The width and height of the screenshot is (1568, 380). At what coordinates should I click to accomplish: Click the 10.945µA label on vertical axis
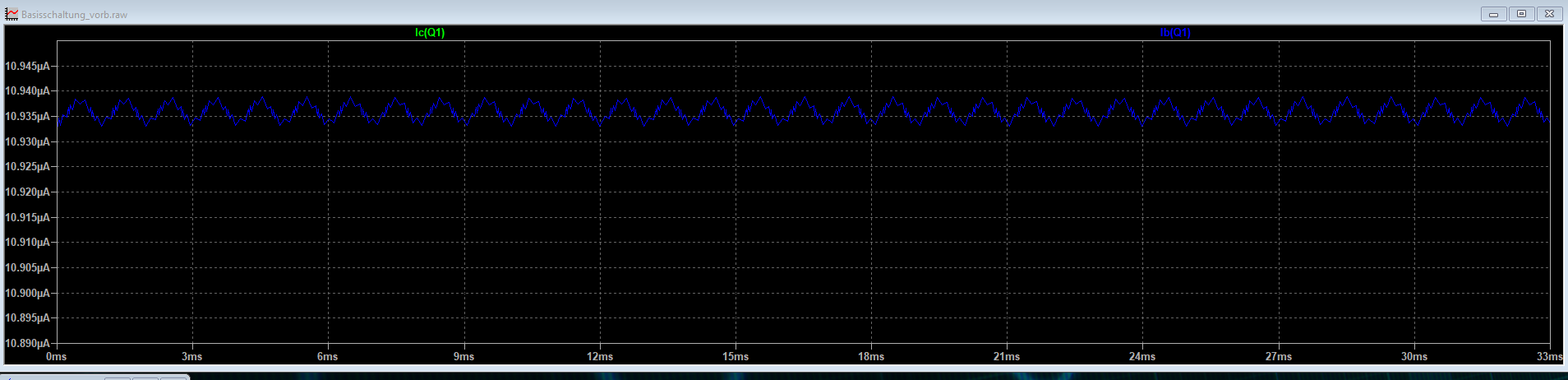coord(27,66)
